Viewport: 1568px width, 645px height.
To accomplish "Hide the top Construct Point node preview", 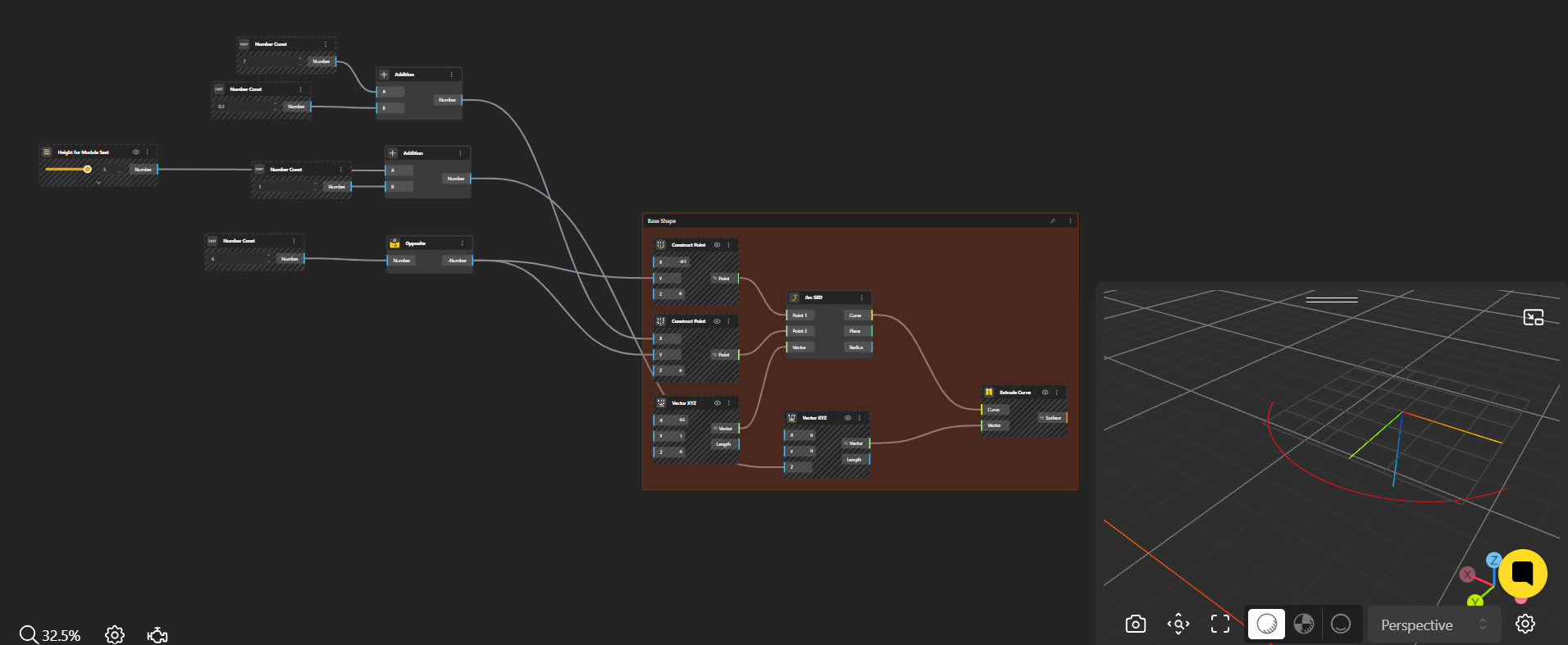I will pyautogui.click(x=717, y=245).
